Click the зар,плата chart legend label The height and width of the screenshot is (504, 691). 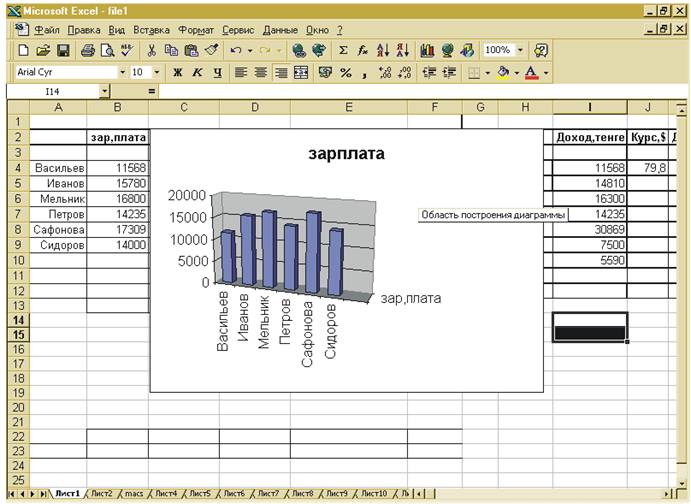(411, 299)
